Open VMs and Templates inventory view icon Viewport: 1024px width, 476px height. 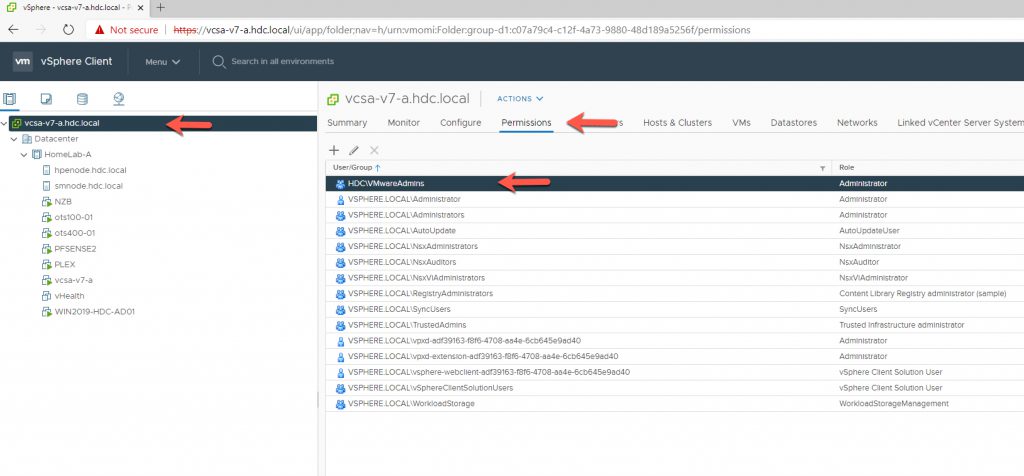point(46,99)
